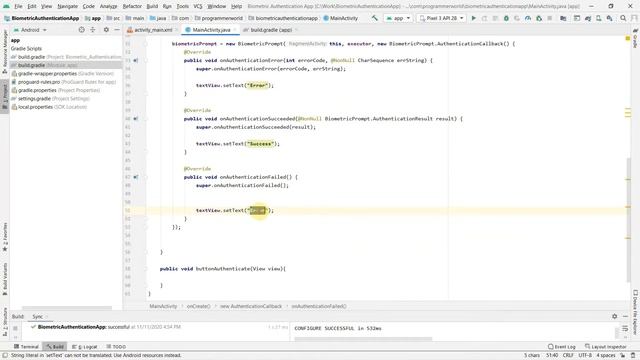Open the Tools menu
This screenshot has height=360, width=640.
pyautogui.click(x=182, y=6)
